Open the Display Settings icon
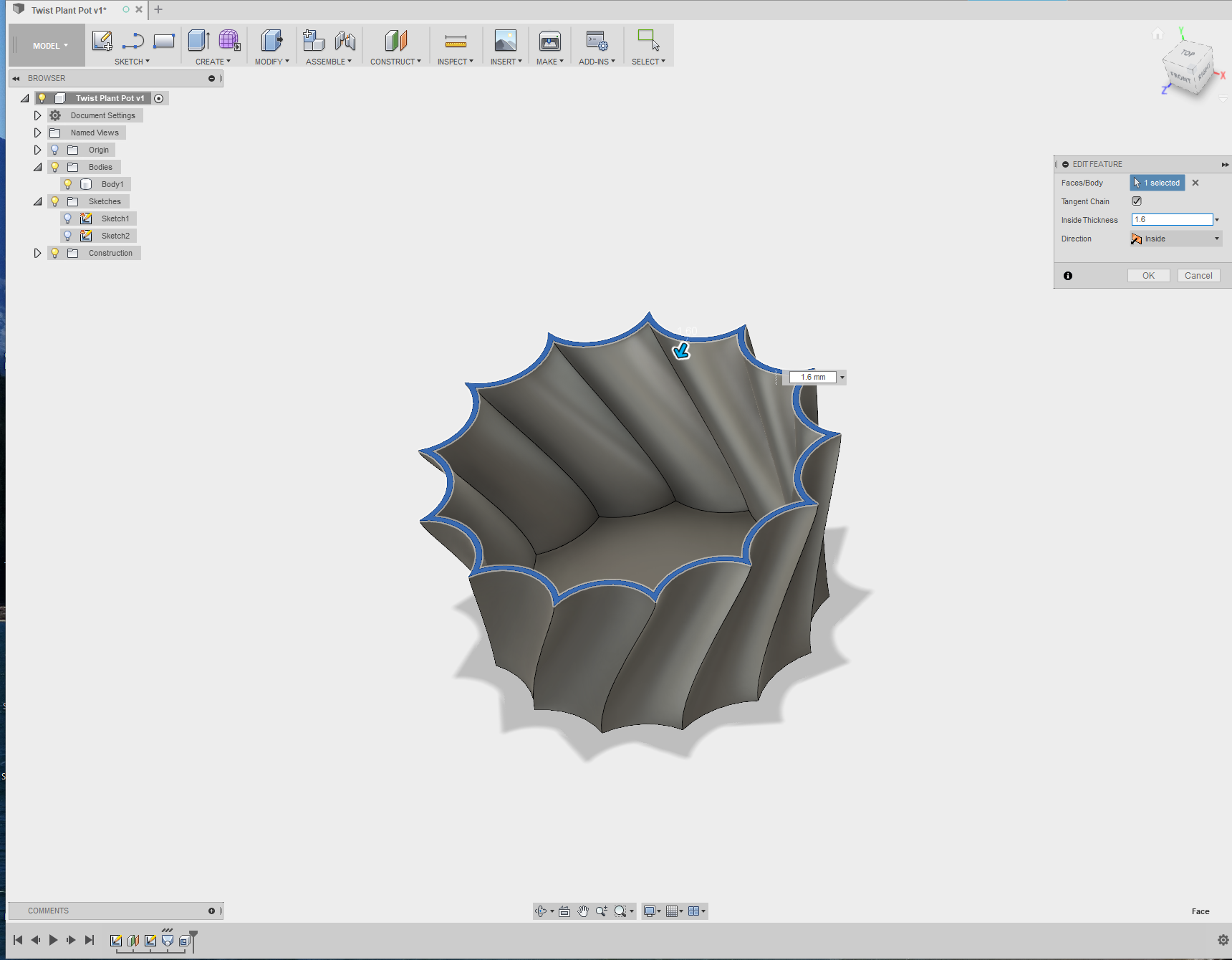The image size is (1232, 960). click(649, 911)
